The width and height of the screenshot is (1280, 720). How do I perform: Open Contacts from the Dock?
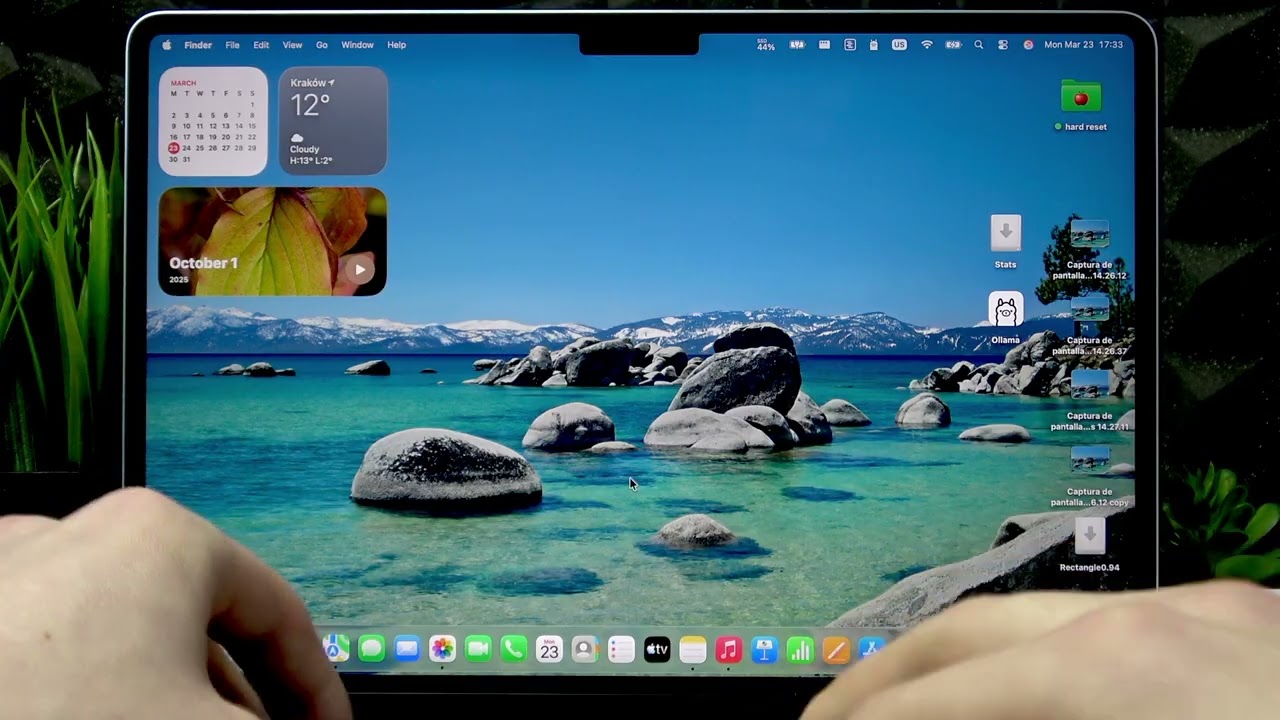(x=585, y=650)
